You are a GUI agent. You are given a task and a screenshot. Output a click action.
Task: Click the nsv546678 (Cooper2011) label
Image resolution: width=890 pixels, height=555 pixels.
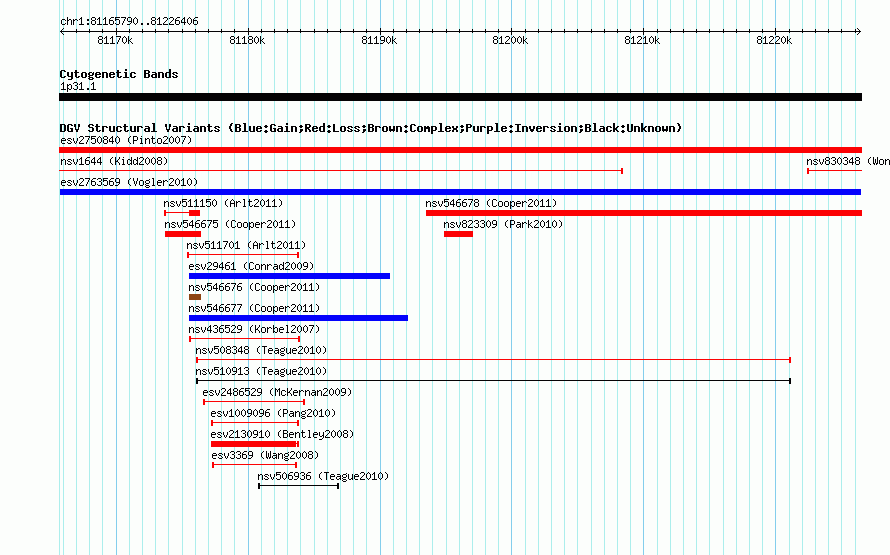[x=491, y=203]
